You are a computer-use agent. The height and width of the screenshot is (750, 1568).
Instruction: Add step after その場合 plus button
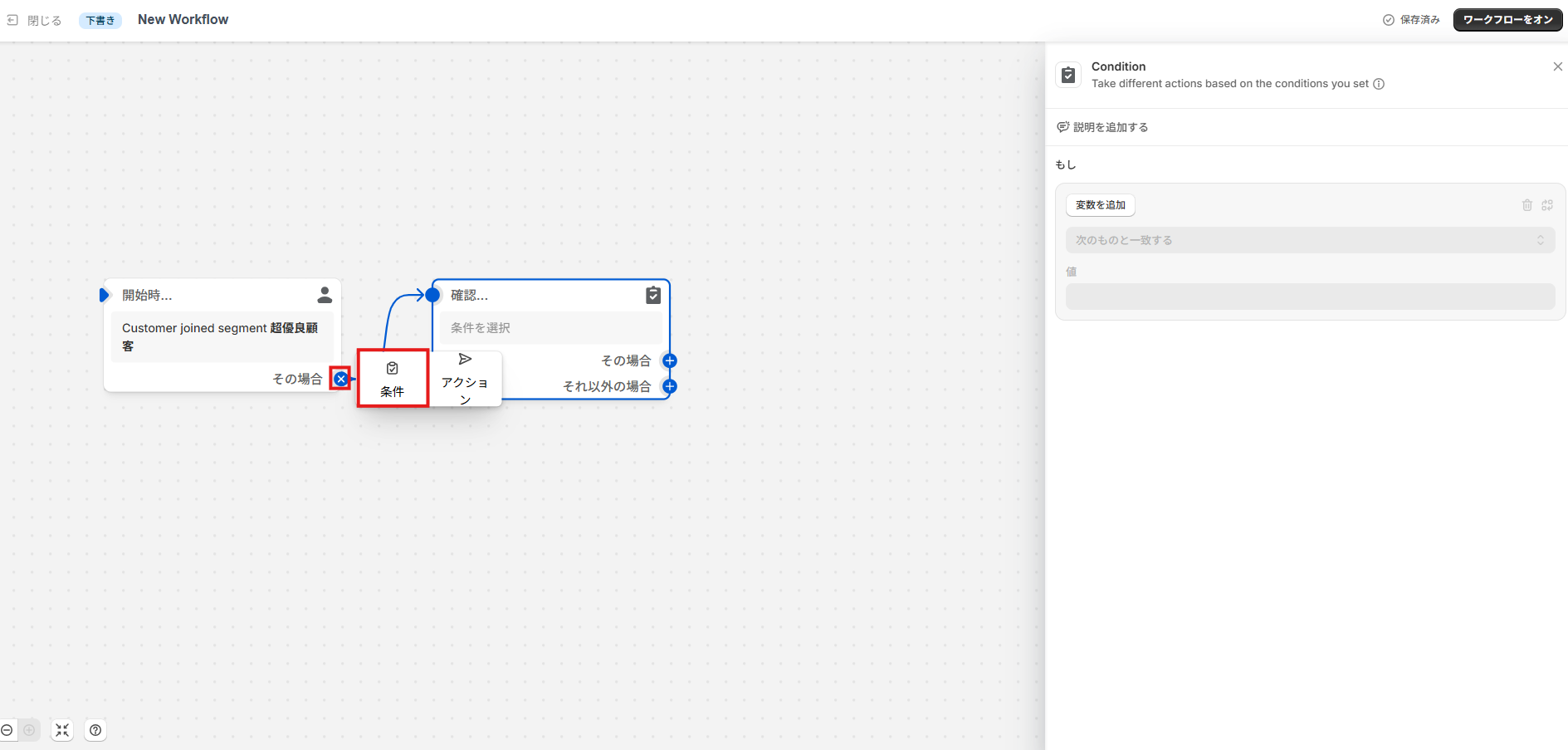pyautogui.click(x=670, y=360)
